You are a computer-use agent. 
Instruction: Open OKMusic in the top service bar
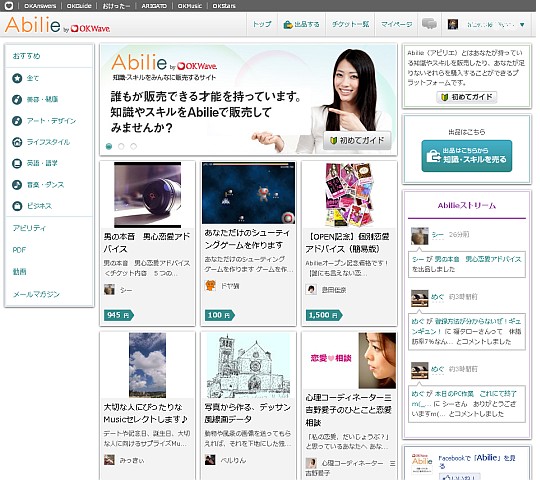point(190,6)
